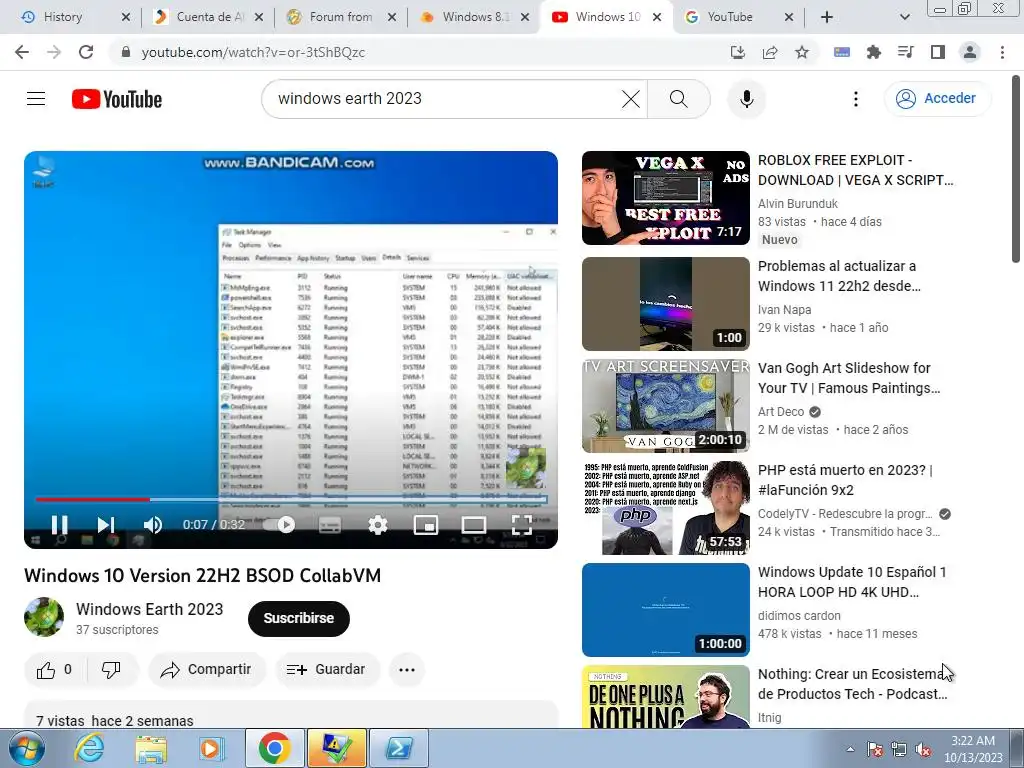
Task: Skip to next video
Action: point(106,524)
